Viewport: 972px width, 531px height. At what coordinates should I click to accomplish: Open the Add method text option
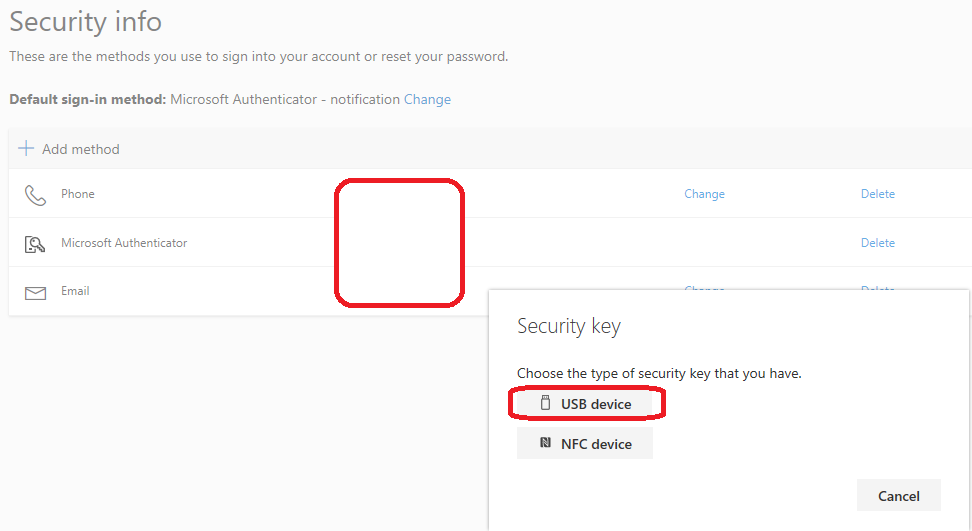click(80, 149)
